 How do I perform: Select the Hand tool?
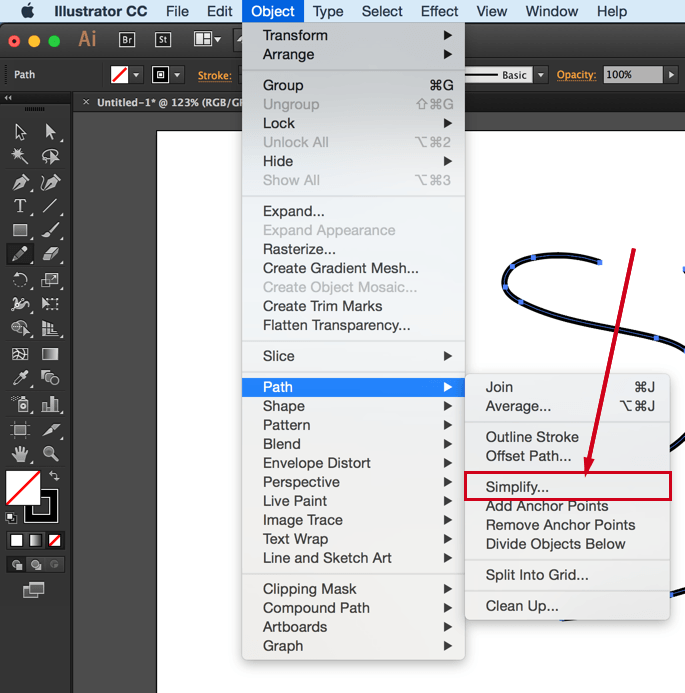coord(20,454)
